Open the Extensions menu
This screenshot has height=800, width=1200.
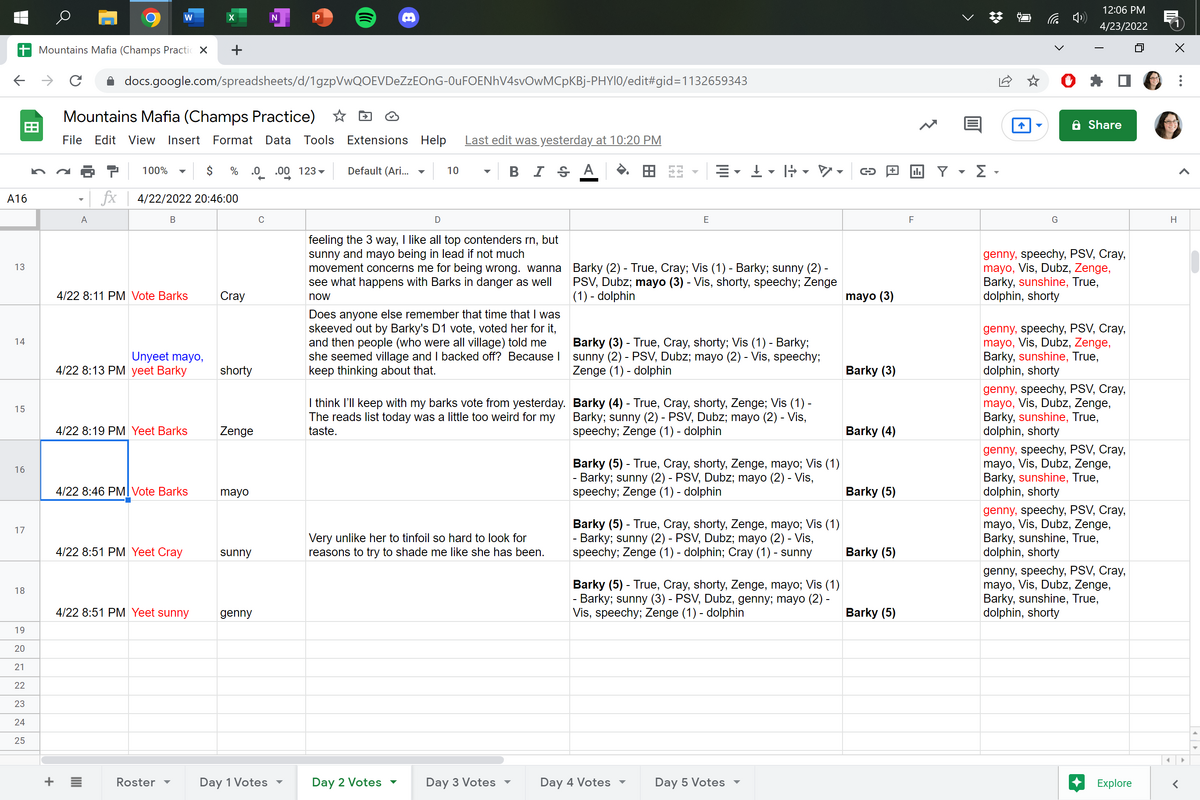(377, 140)
